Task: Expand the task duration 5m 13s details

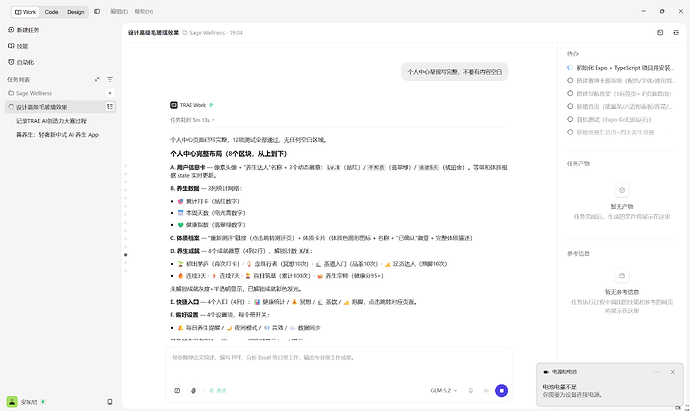Action: point(192,120)
